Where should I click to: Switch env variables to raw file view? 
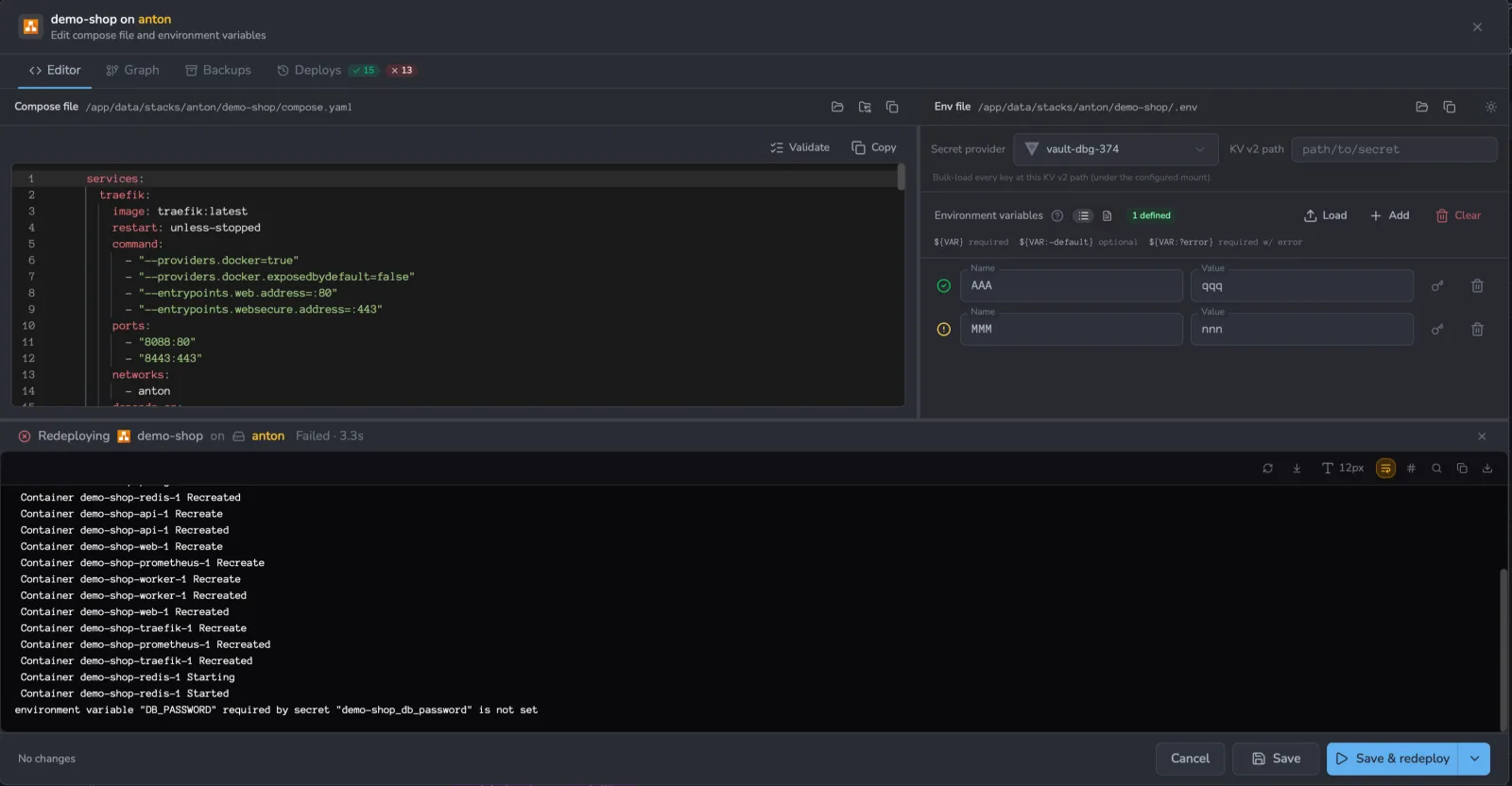[1108, 215]
